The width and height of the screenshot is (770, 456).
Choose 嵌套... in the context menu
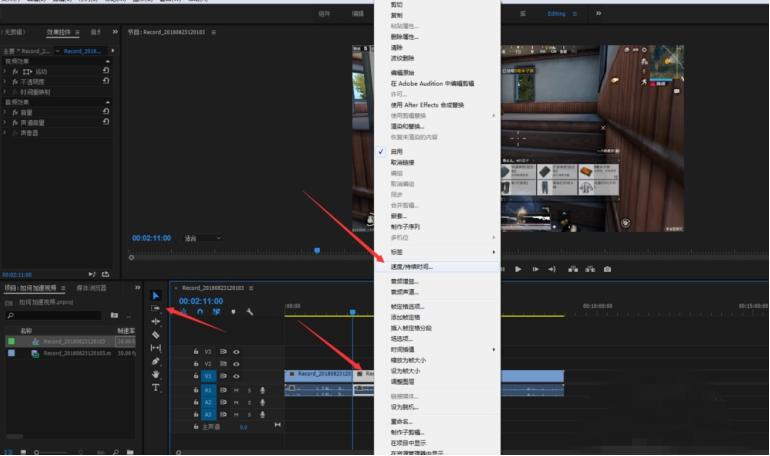438,216
